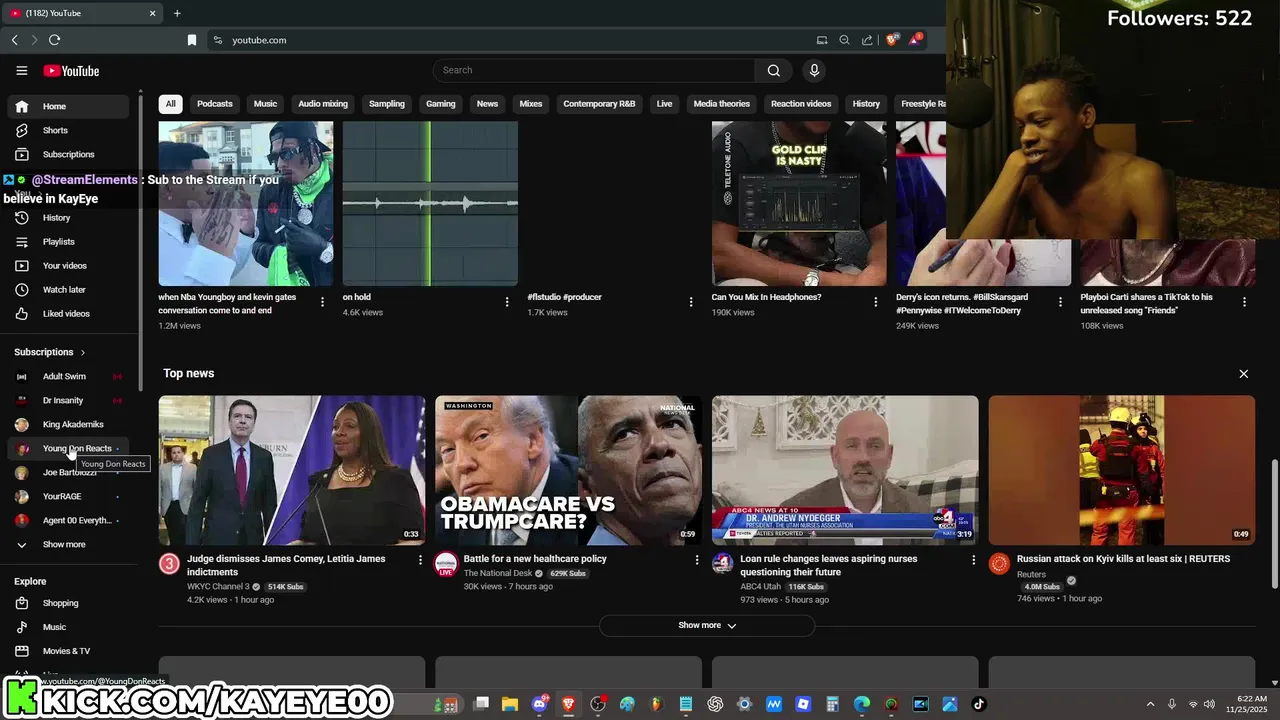The width and height of the screenshot is (1280, 720).
Task: Select the Music filter chip
Action: pyautogui.click(x=265, y=104)
